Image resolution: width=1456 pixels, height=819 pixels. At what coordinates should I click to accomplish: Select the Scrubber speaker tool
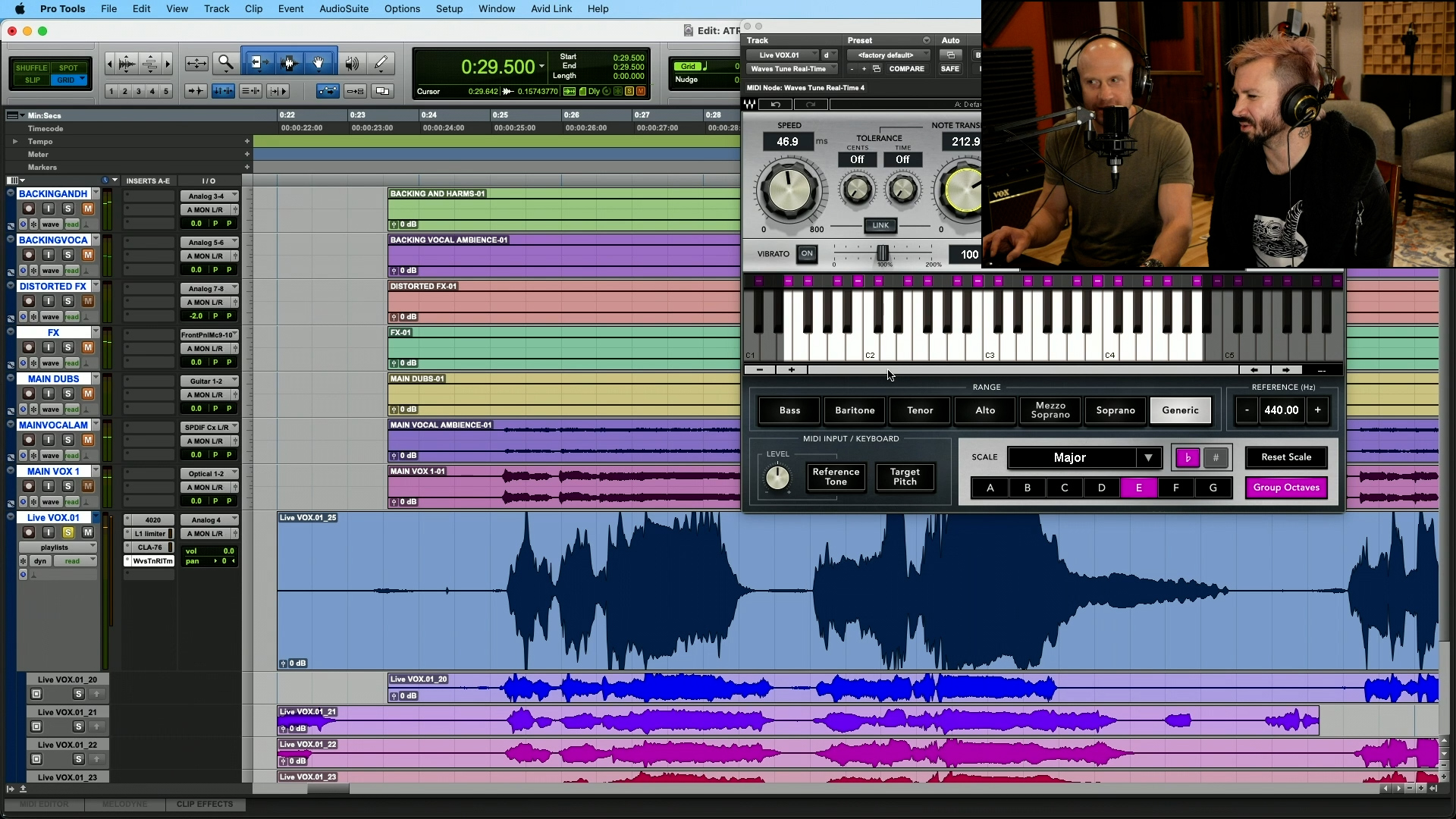[351, 64]
